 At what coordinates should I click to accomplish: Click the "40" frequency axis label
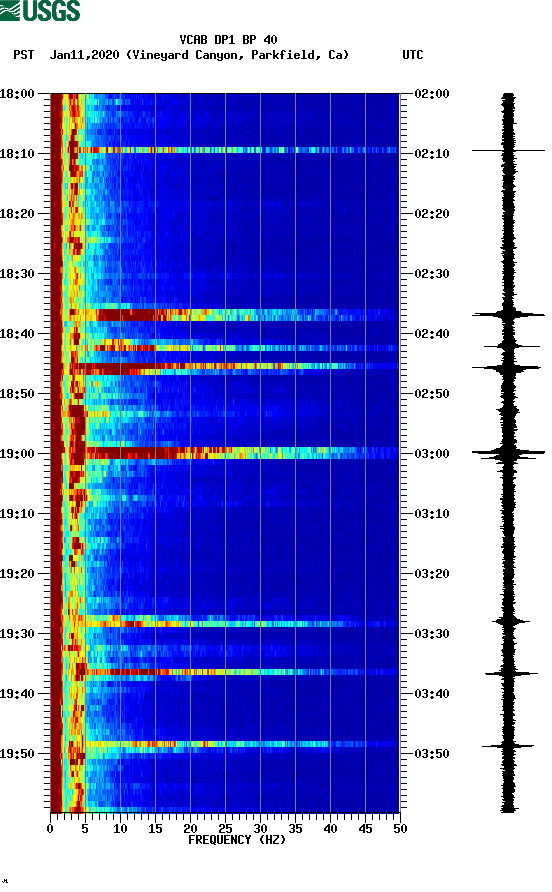(330, 829)
